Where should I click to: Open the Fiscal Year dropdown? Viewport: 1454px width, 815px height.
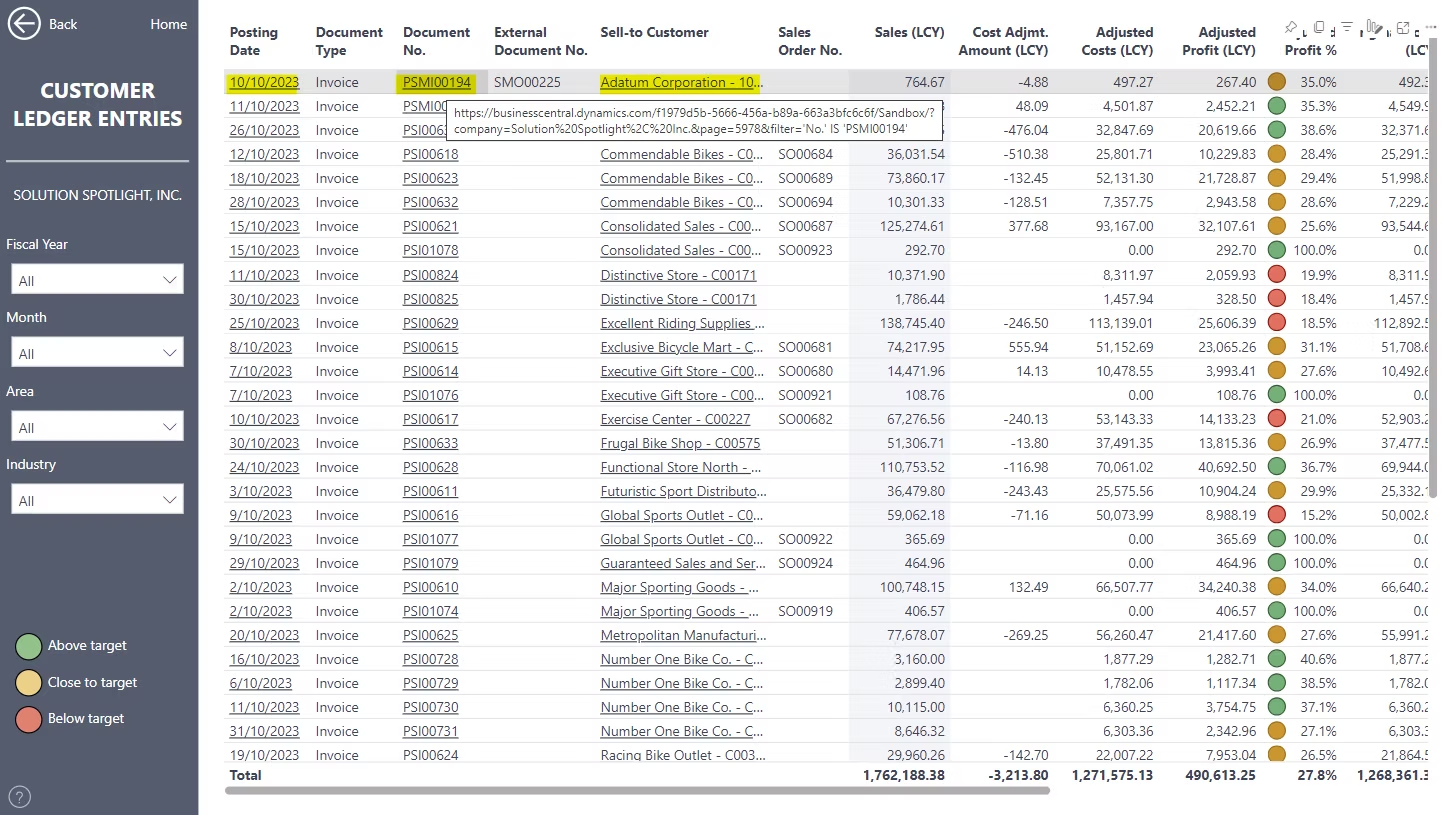click(x=97, y=280)
